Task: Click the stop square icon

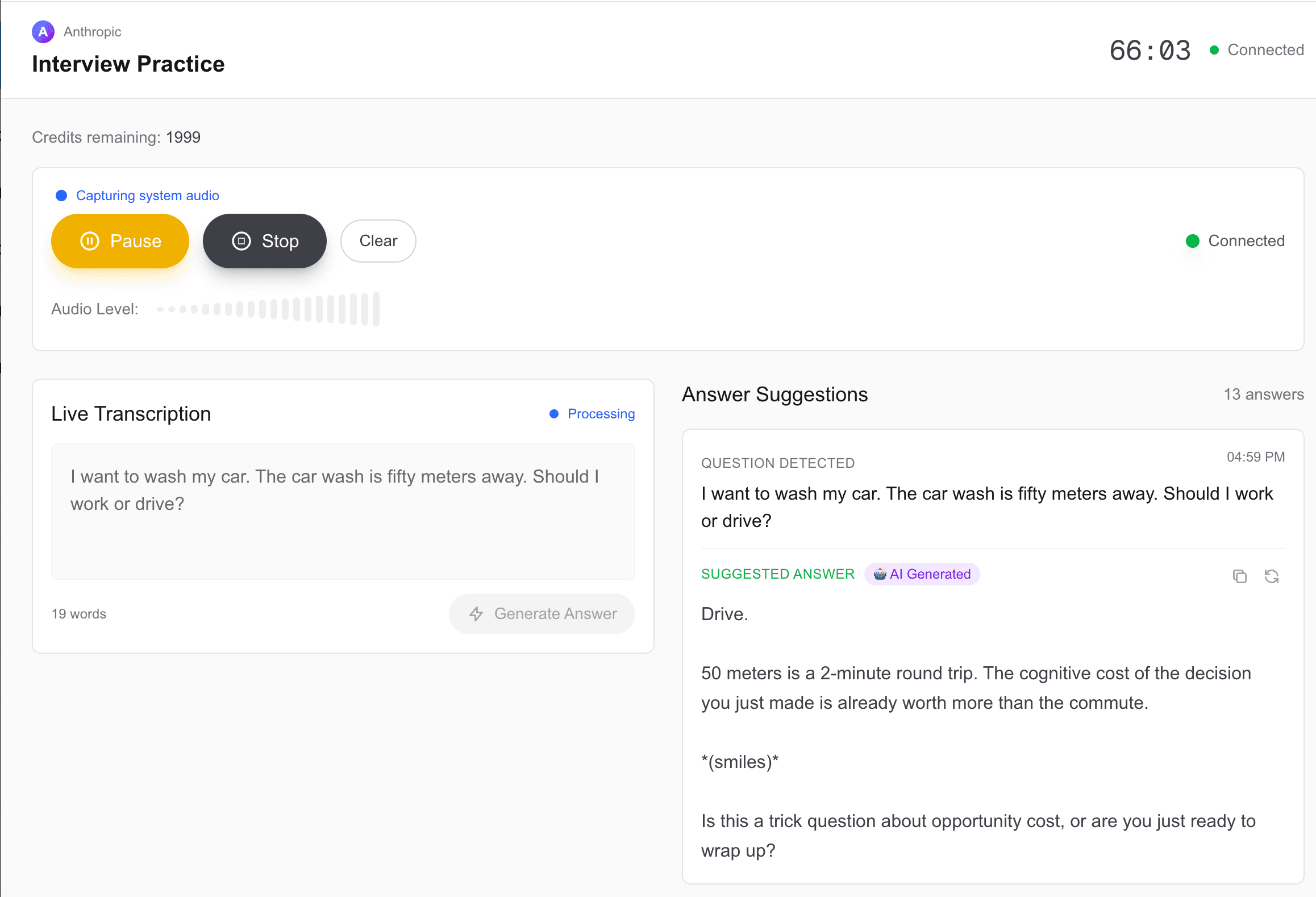Action: click(x=241, y=241)
